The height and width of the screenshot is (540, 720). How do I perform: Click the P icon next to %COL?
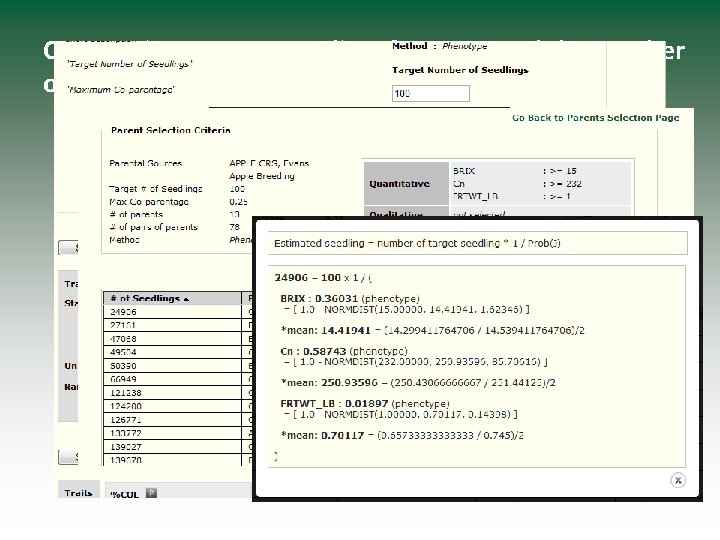151,493
